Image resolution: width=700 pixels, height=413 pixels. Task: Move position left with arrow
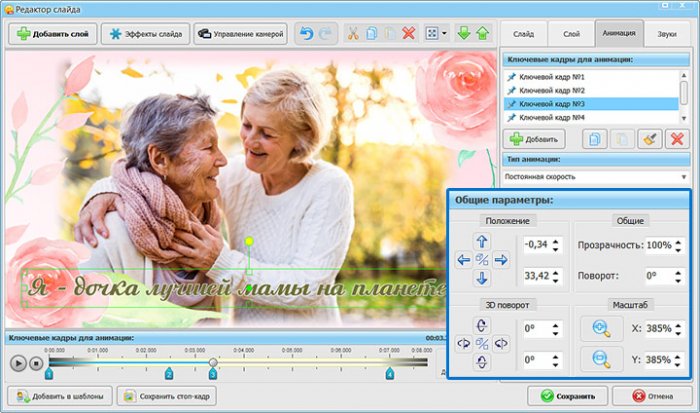coord(464,260)
